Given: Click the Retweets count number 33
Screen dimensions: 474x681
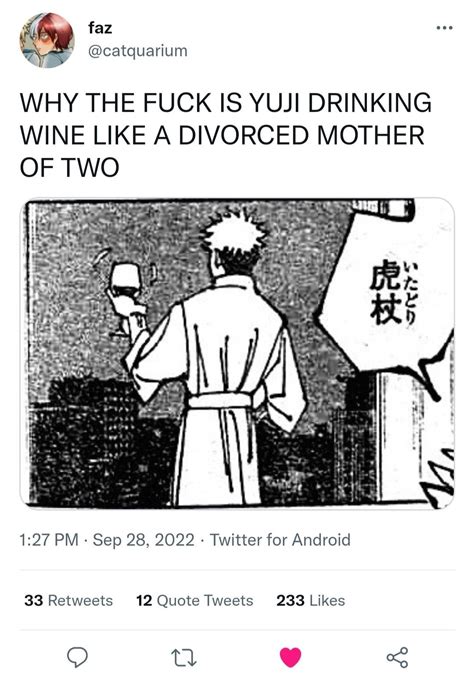Looking at the screenshot, I should (34, 600).
